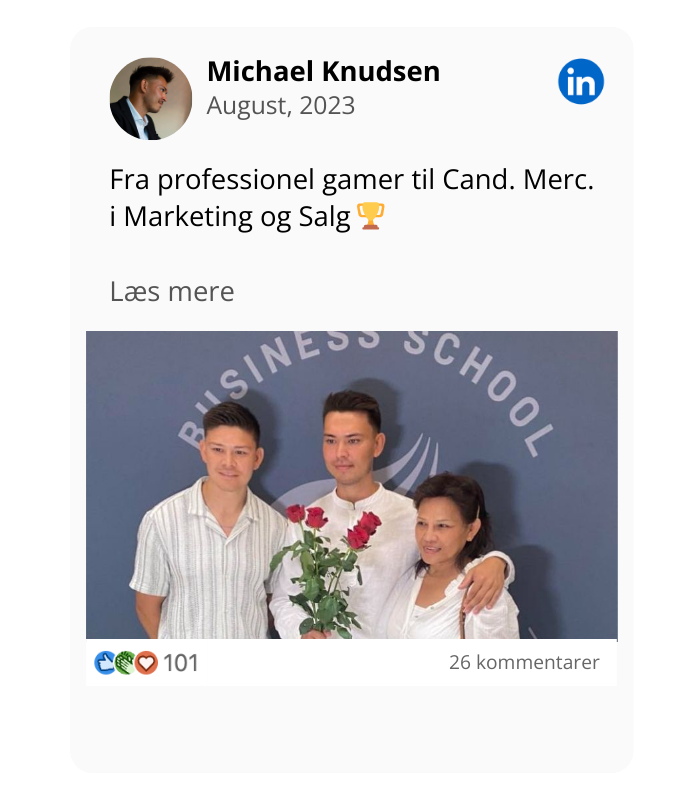
Task: Click the green clapping Celebrate reaction icon
Action: tap(124, 663)
